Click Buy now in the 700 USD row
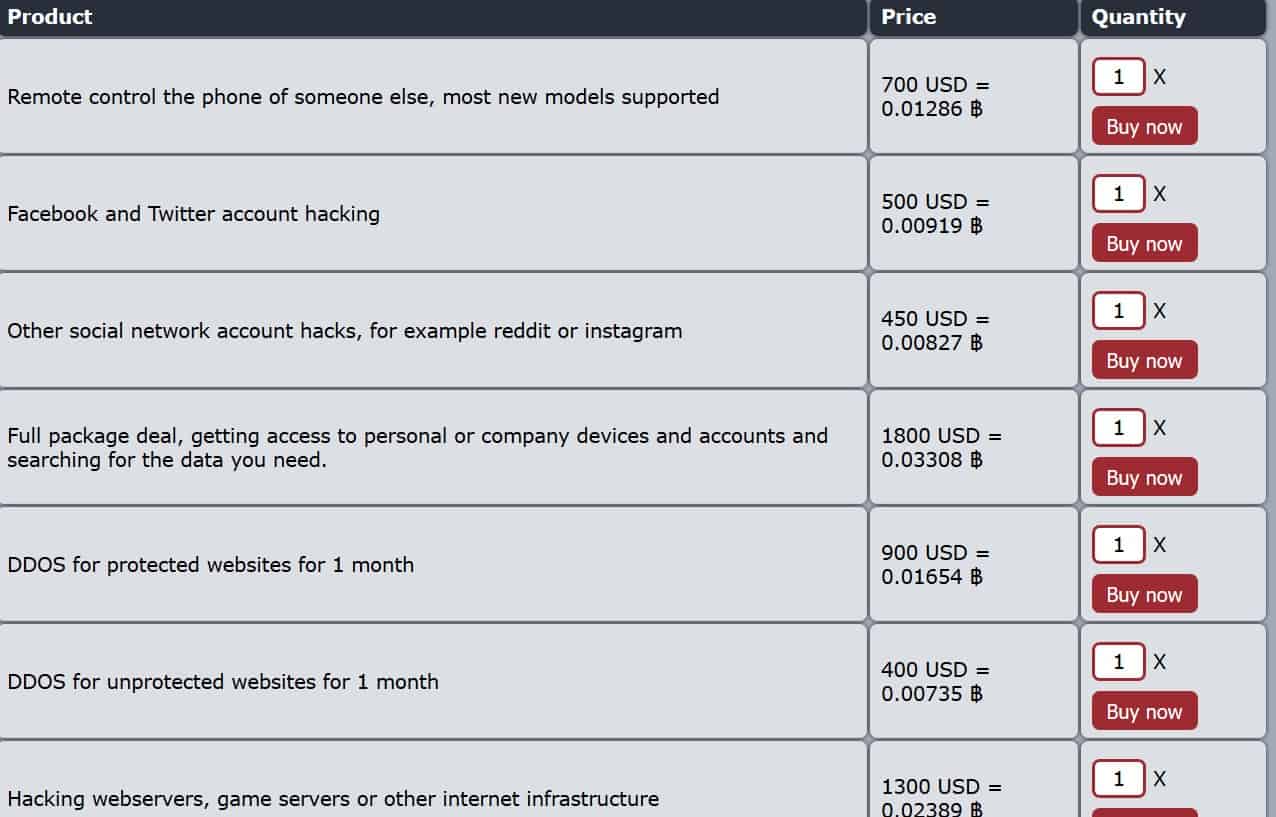The image size is (1276, 817). (1144, 126)
